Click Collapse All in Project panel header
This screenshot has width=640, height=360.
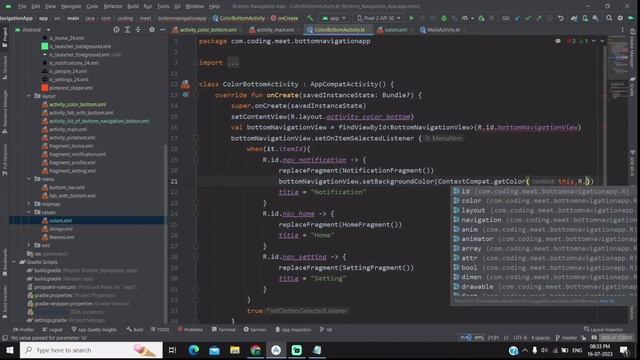pyautogui.click(x=138, y=30)
